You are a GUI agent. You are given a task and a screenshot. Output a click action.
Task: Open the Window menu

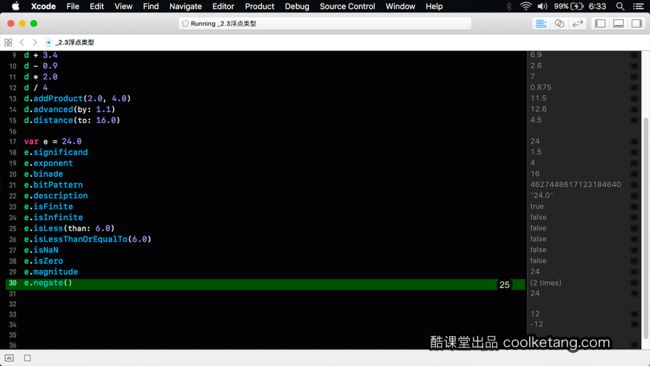400,6
